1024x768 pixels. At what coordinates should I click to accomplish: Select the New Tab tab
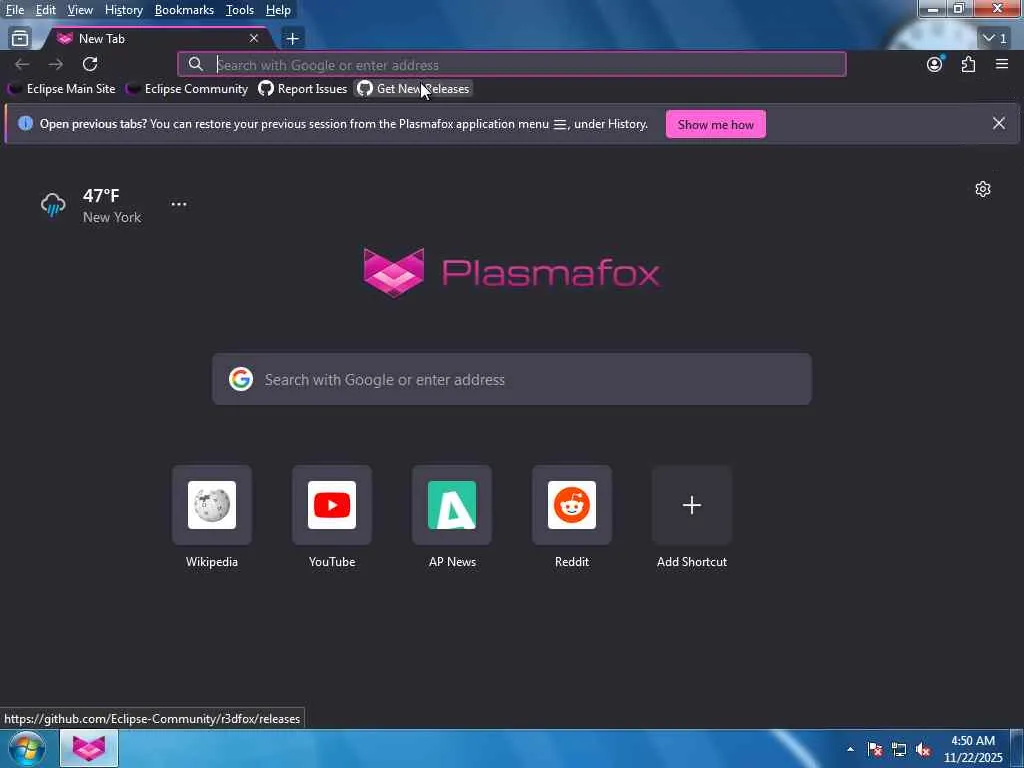coord(157,39)
